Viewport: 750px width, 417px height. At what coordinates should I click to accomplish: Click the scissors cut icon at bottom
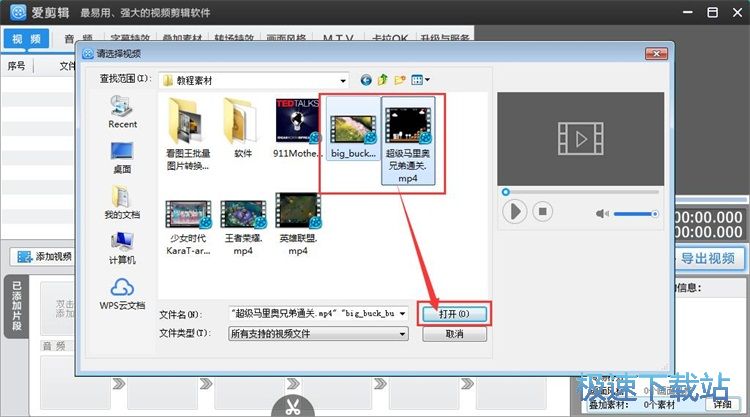[293, 406]
